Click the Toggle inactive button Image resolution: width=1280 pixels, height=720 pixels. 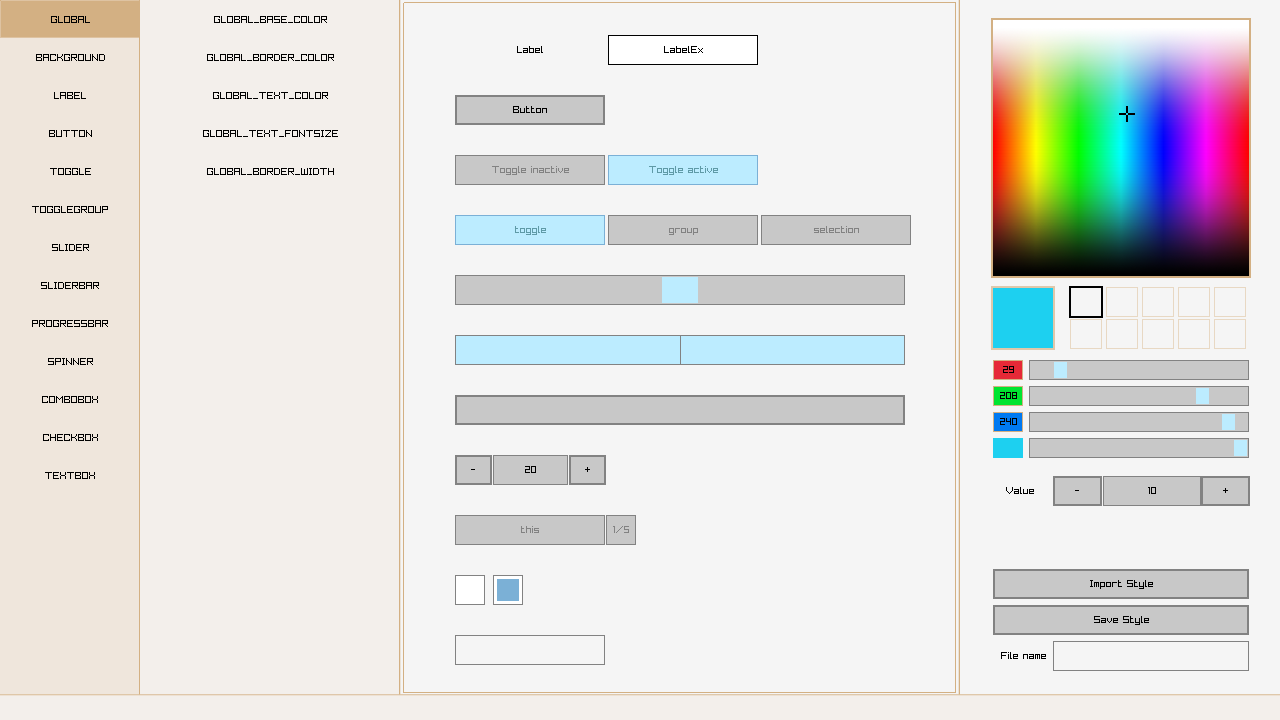[x=530, y=170]
